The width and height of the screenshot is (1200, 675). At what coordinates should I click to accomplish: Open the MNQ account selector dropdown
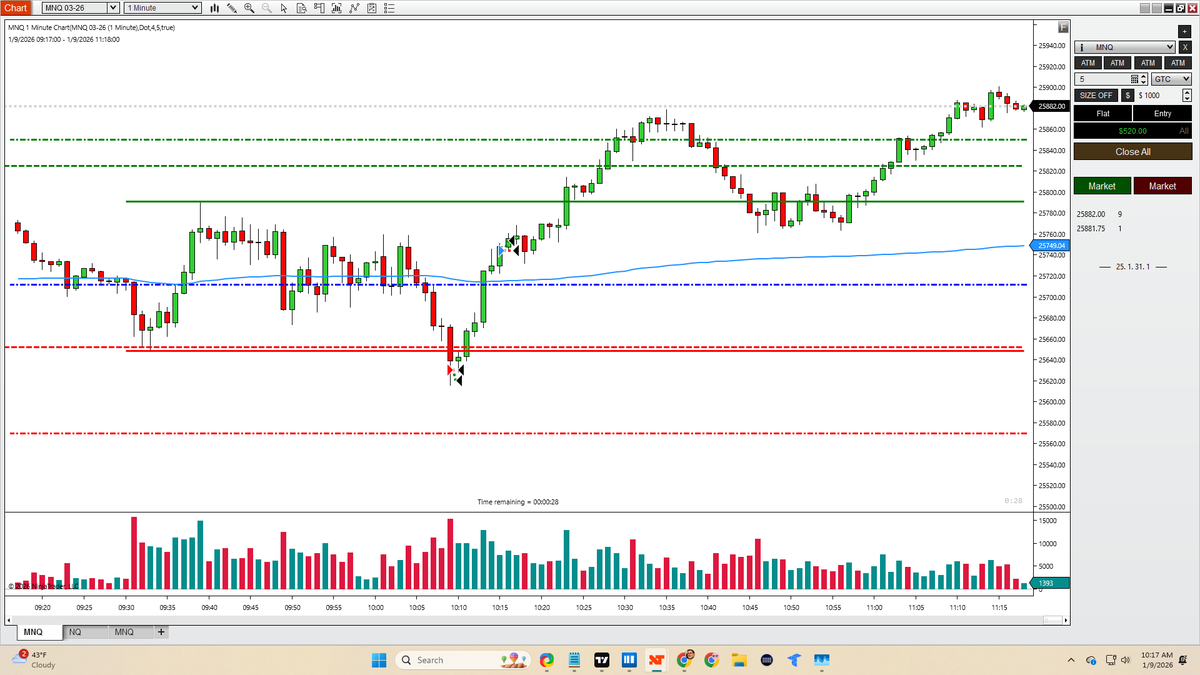click(1125, 47)
